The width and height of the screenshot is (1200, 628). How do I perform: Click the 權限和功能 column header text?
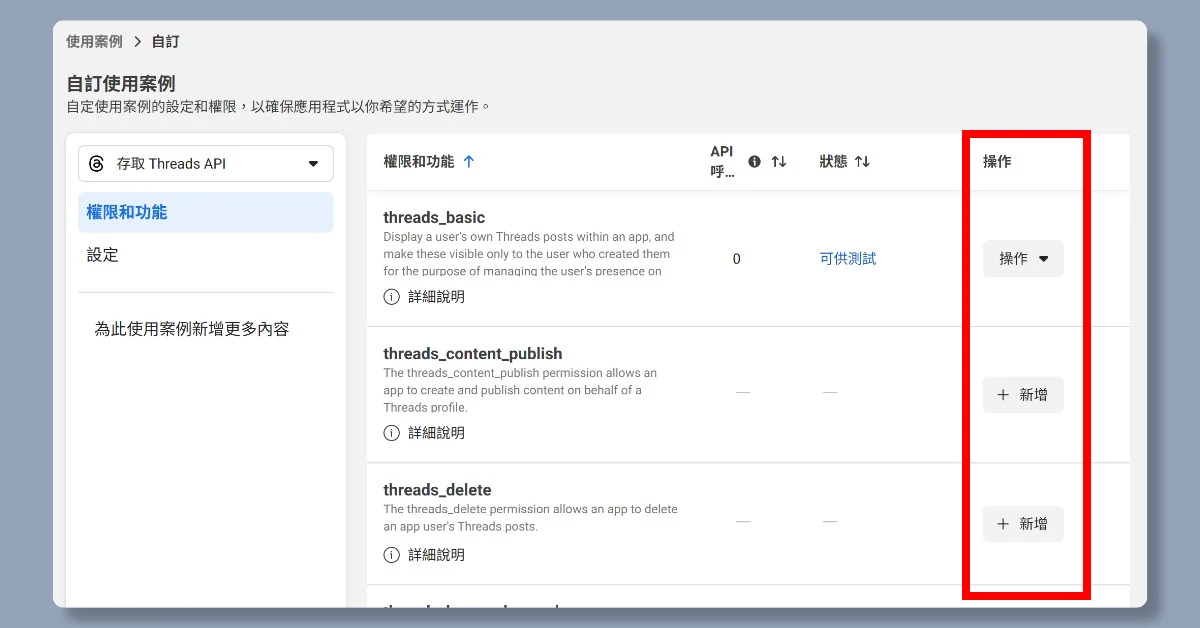coord(418,161)
